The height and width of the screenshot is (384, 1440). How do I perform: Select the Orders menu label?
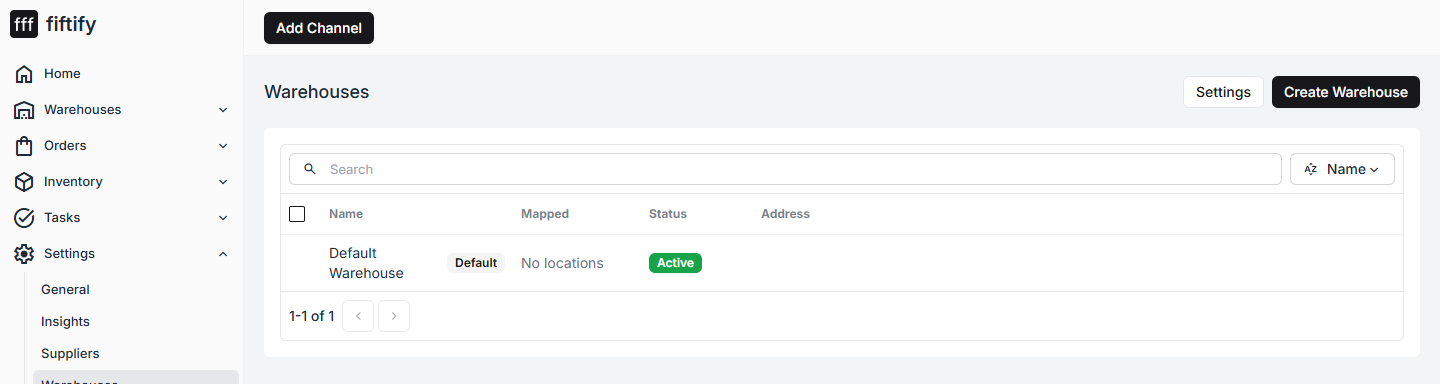click(x=65, y=146)
